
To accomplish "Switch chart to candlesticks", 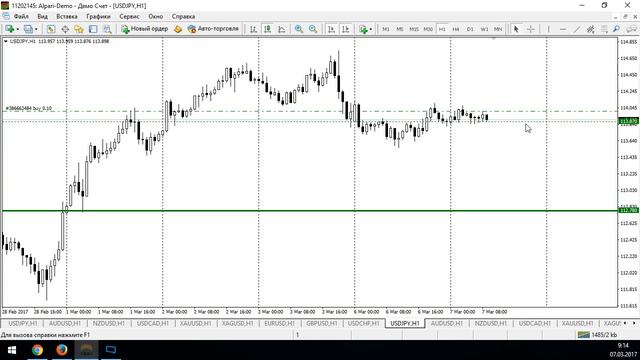I will (267, 29).
